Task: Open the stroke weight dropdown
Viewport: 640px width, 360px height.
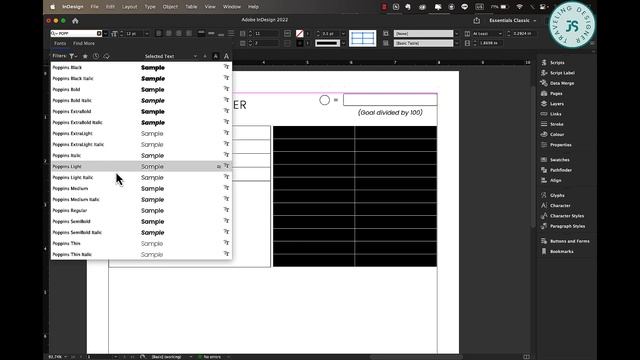Action: click(343, 33)
